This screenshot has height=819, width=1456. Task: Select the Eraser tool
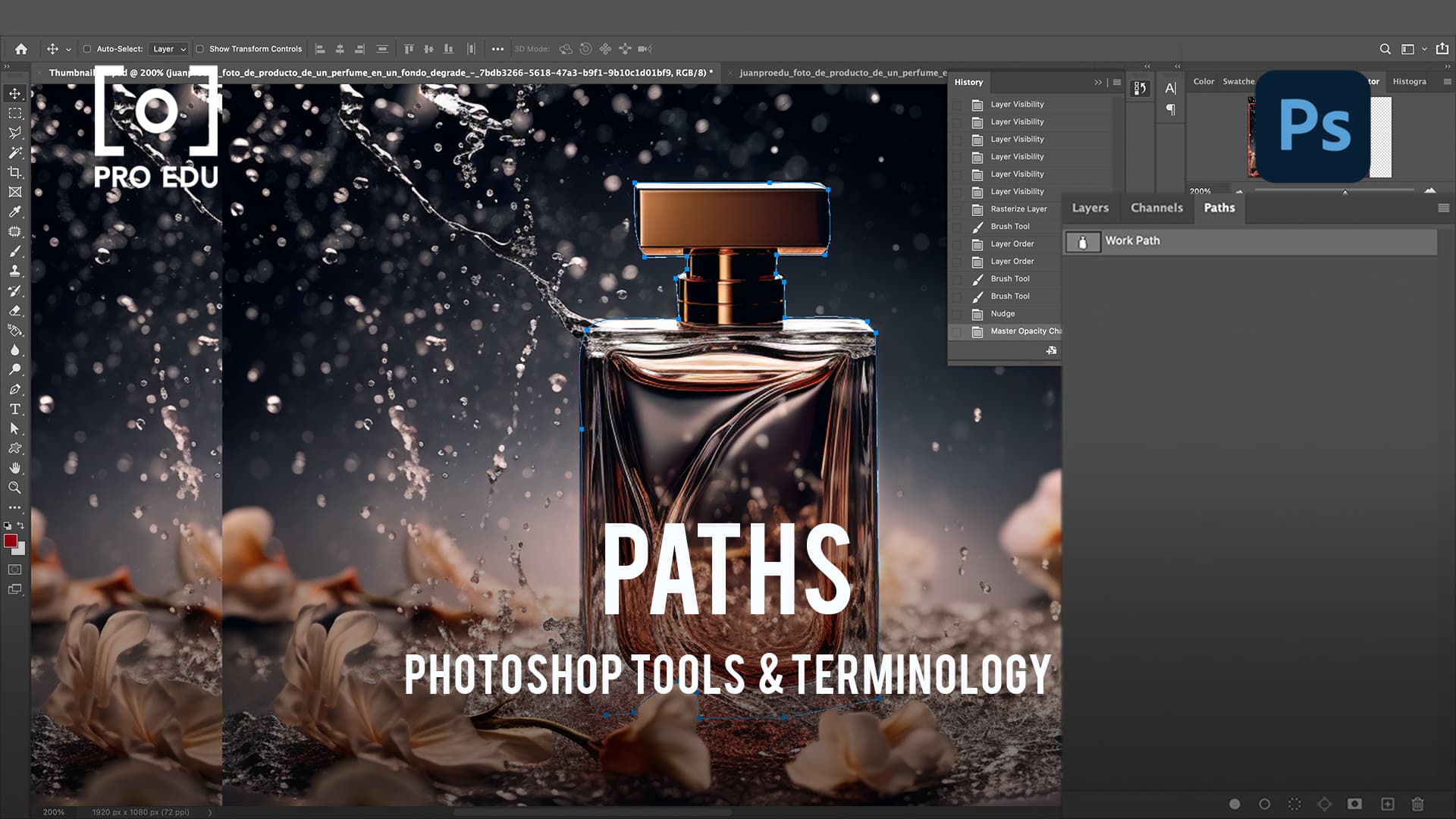click(14, 311)
